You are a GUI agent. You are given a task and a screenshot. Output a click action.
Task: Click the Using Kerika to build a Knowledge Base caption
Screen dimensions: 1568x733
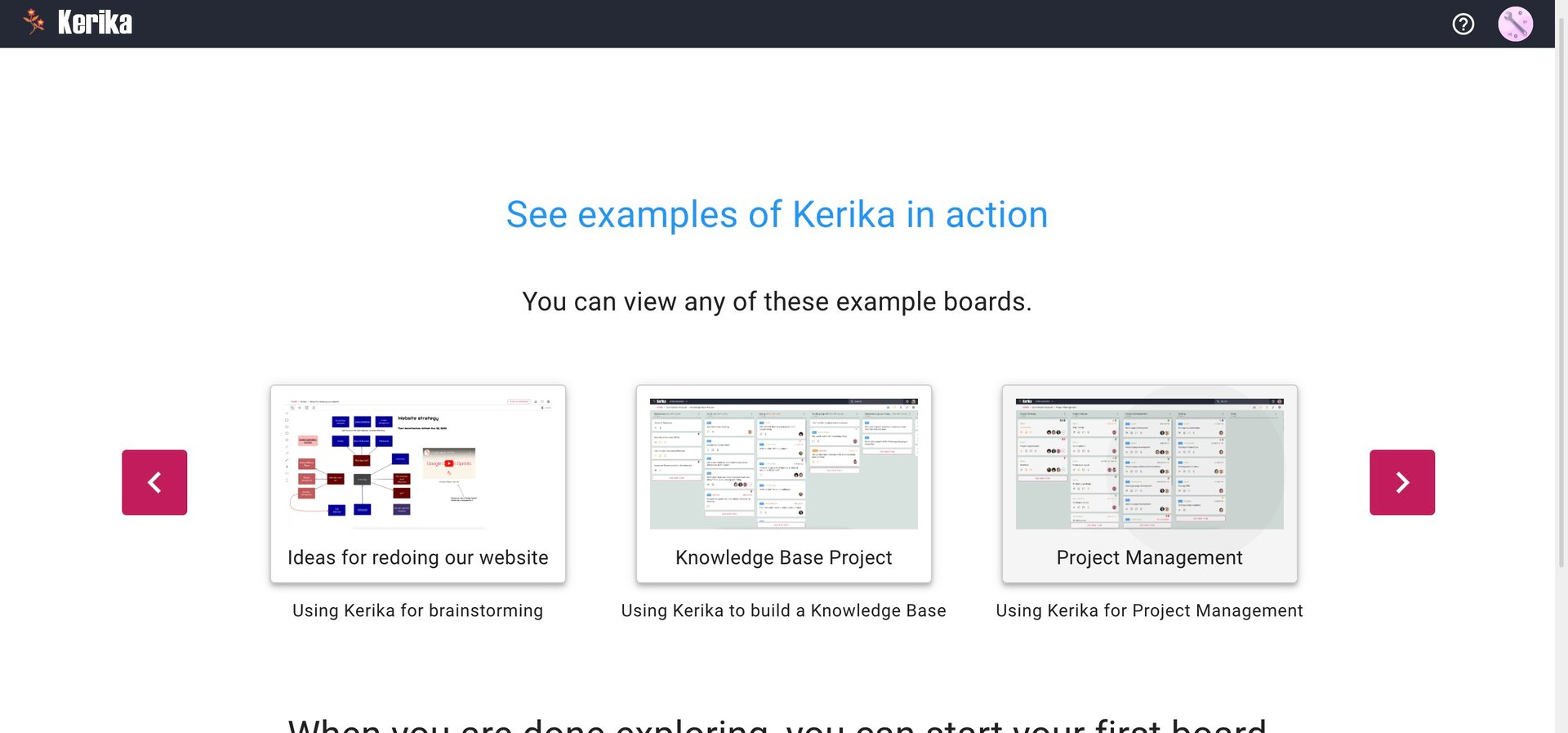784,610
